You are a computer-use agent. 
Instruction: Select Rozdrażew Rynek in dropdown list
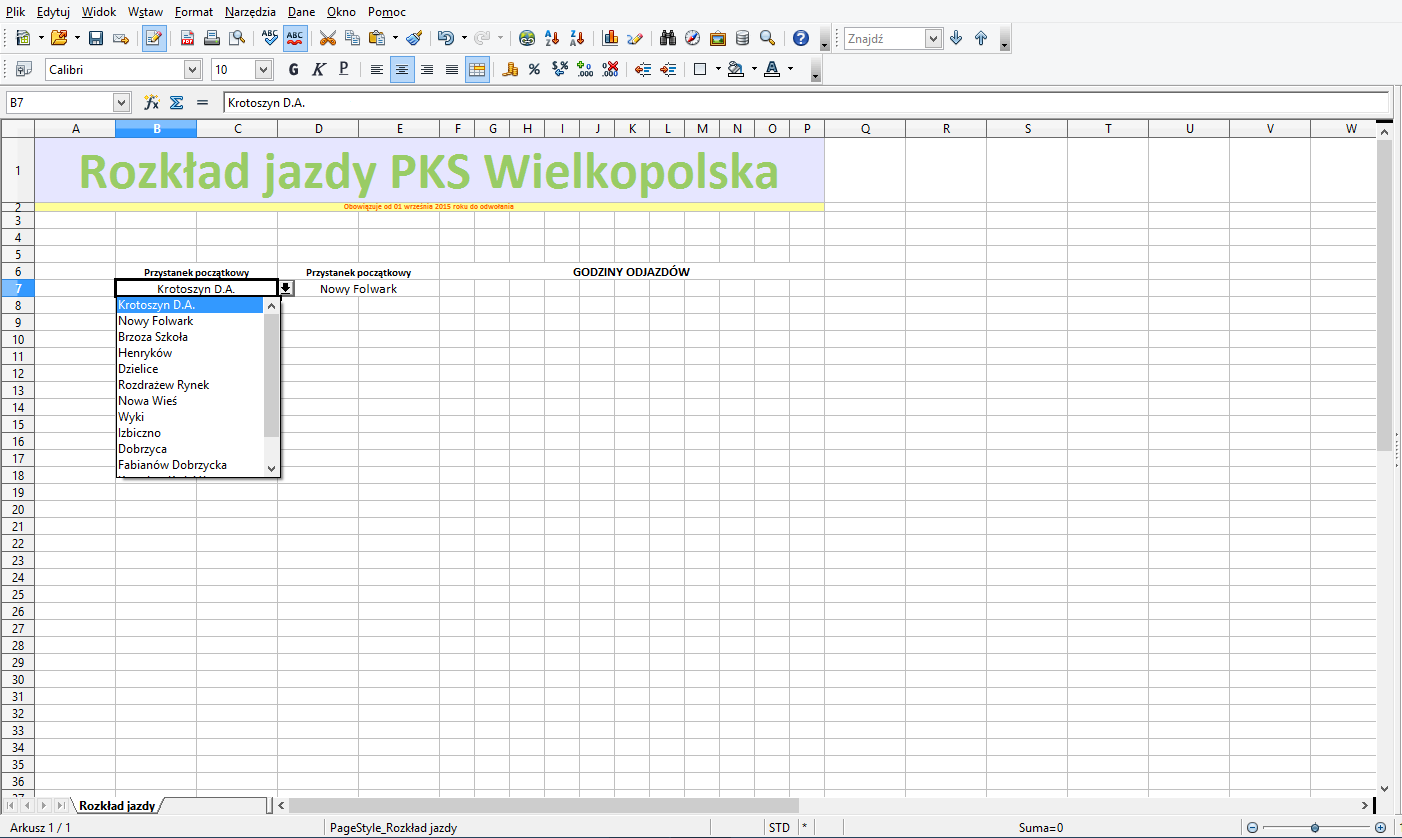click(189, 385)
